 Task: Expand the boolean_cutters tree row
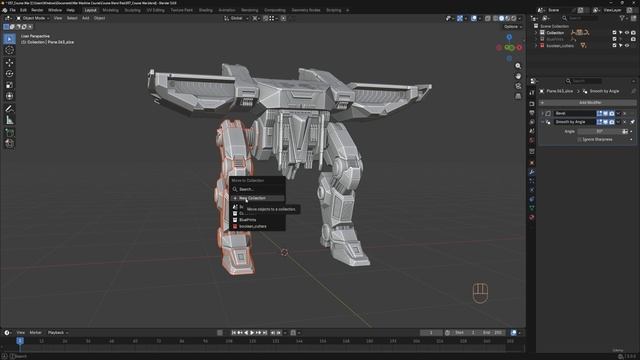click(x=536, y=46)
